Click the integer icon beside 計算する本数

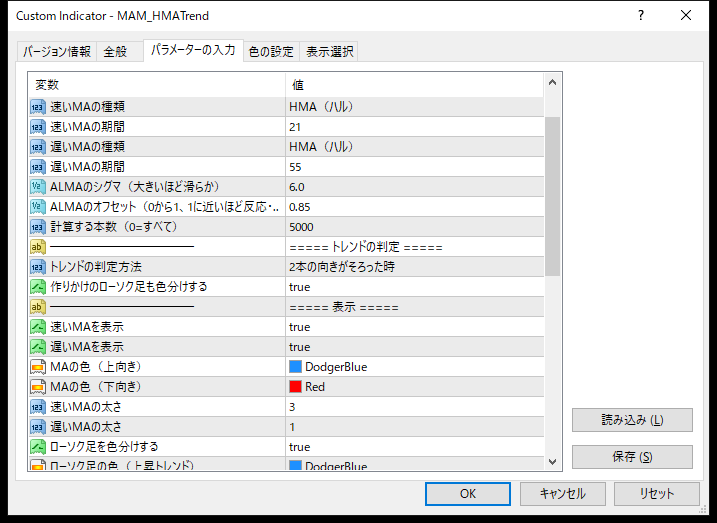38,227
